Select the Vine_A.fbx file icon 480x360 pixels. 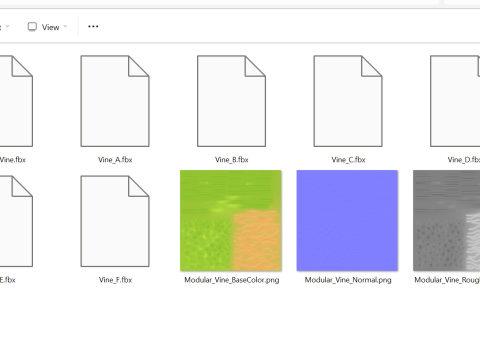(115, 101)
